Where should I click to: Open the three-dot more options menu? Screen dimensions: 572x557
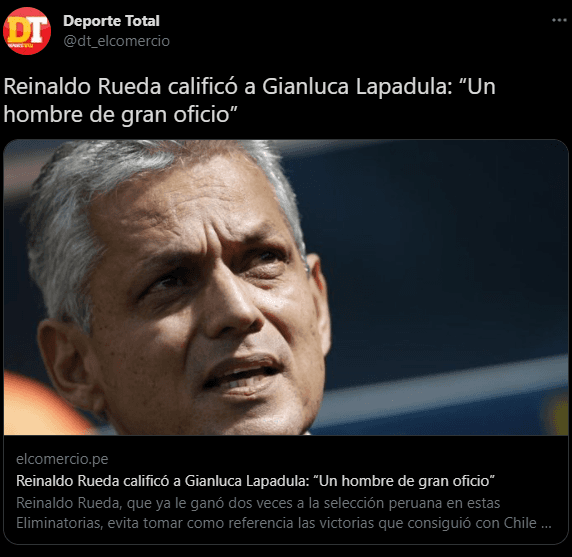[x=559, y=20]
